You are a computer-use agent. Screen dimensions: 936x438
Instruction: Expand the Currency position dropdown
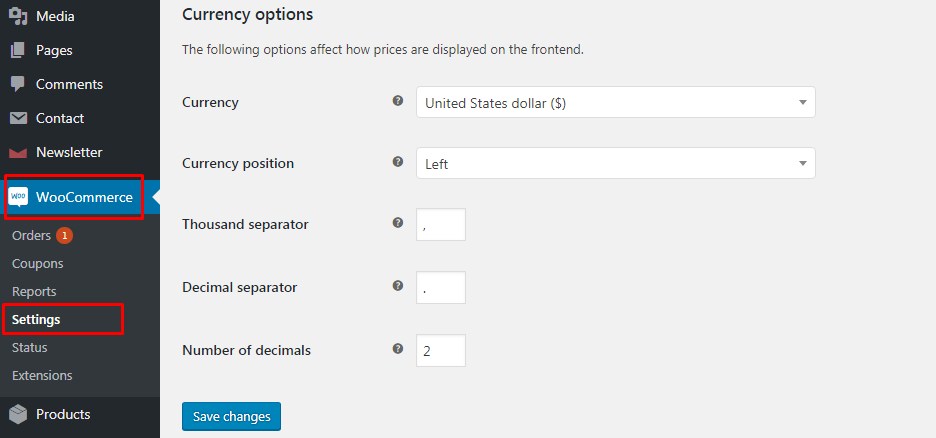tap(615, 163)
